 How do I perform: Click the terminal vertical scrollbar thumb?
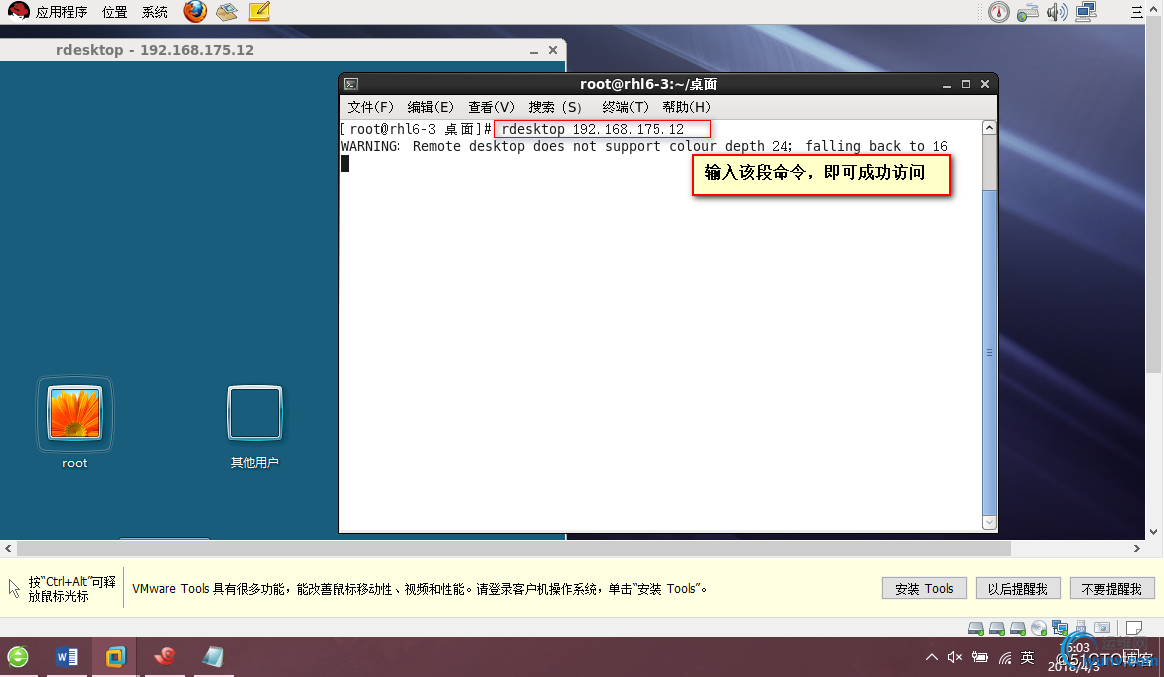[989, 353]
